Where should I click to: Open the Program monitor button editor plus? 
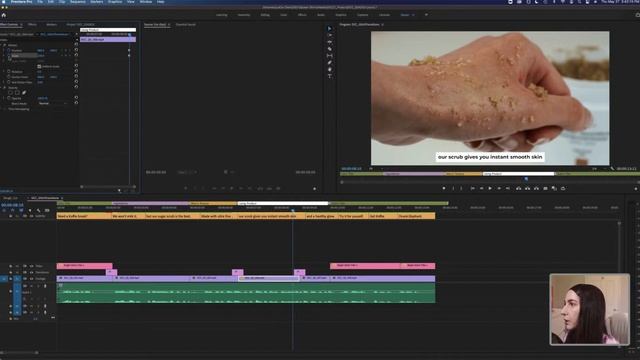[636, 189]
